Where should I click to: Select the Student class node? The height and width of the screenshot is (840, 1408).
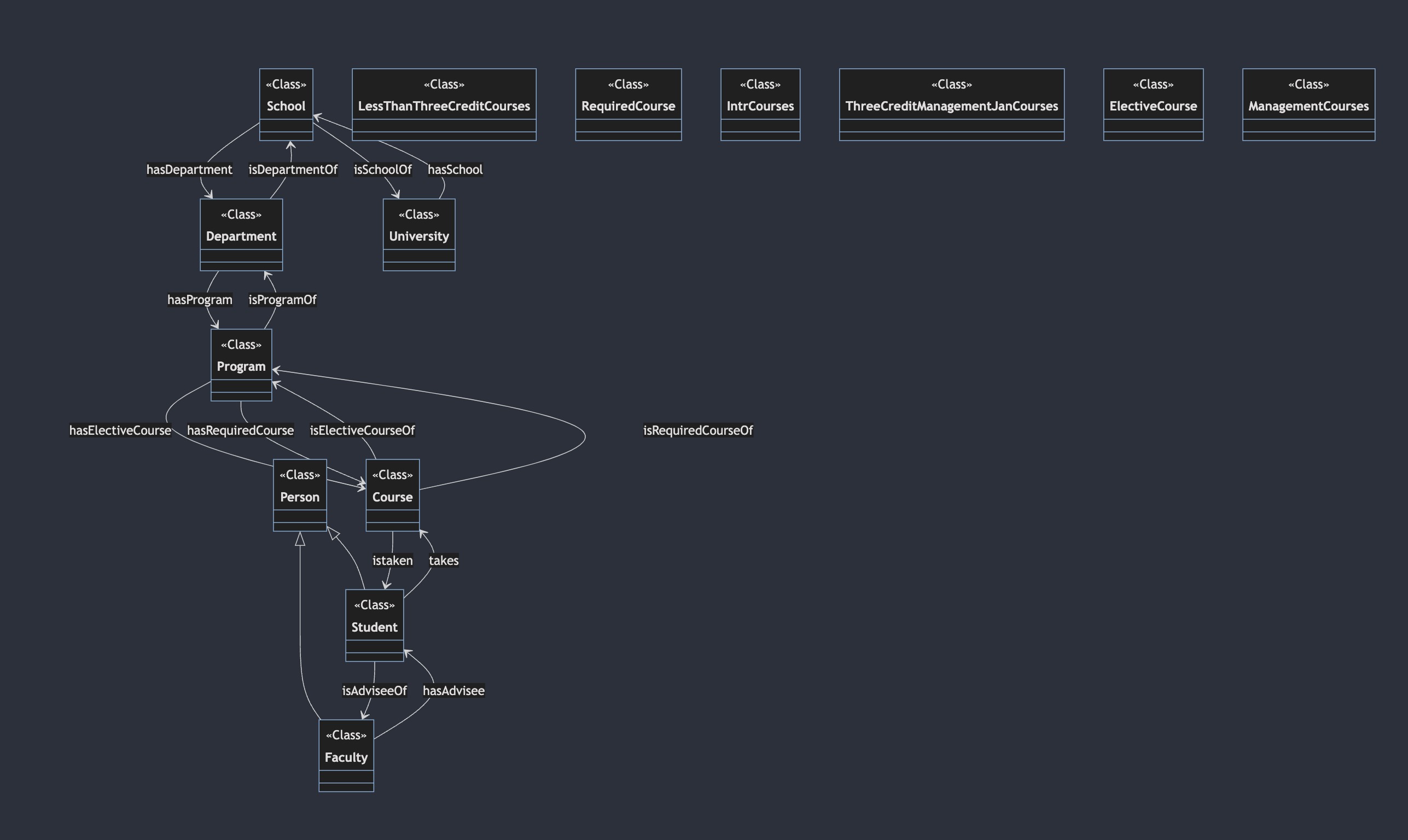point(374,626)
